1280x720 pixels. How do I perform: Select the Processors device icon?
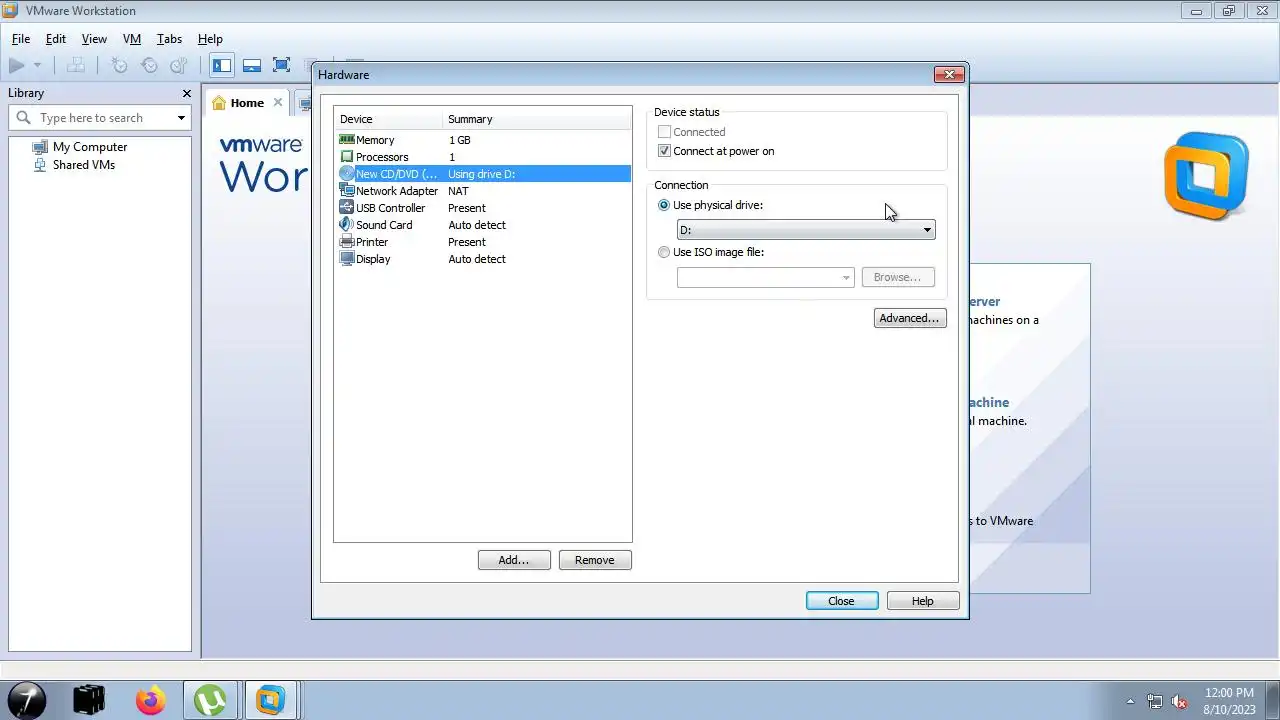point(347,157)
